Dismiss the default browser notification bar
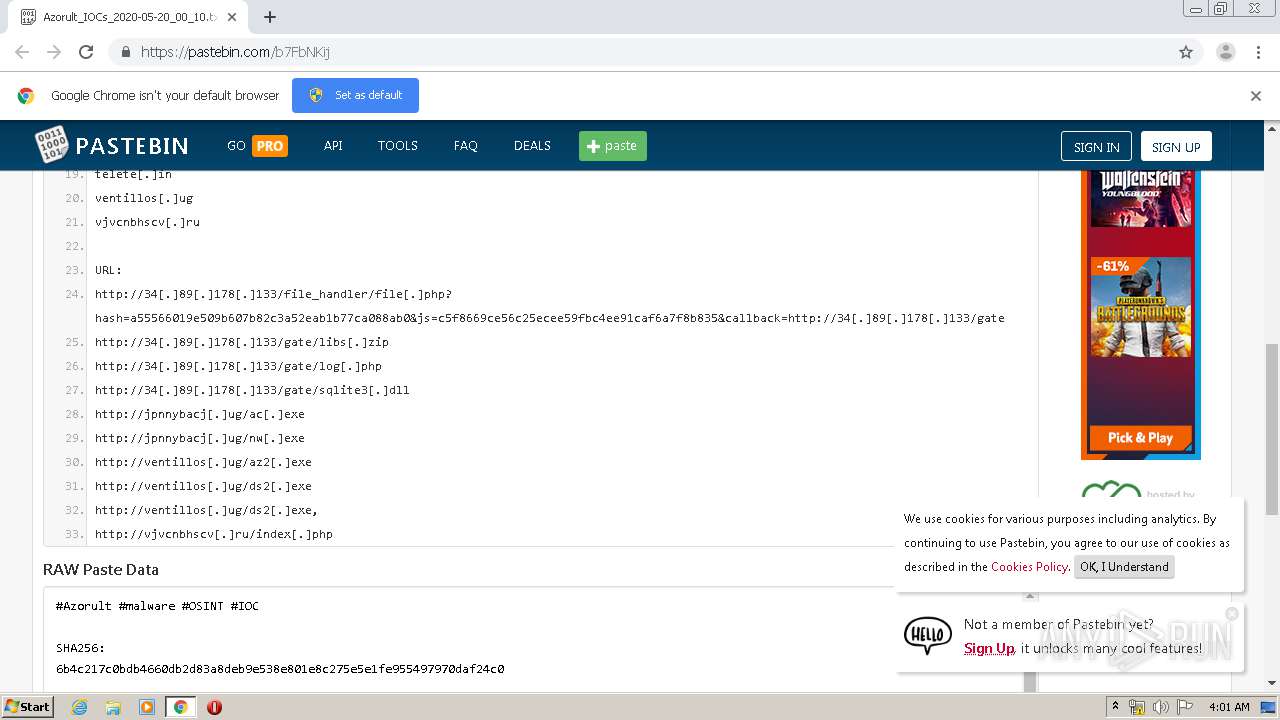 click(x=1256, y=96)
